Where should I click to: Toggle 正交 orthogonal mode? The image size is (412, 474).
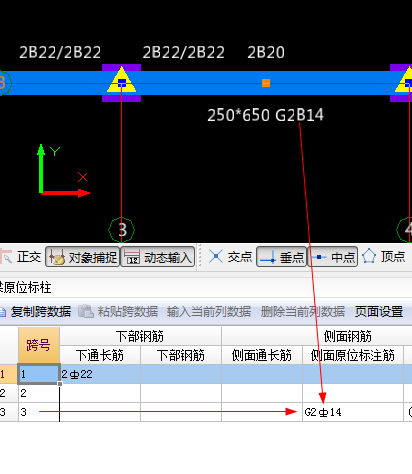21,257
